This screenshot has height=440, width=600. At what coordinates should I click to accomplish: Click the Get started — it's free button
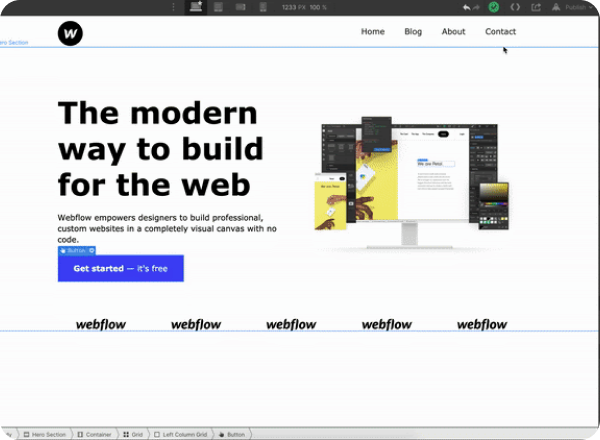pos(121,268)
